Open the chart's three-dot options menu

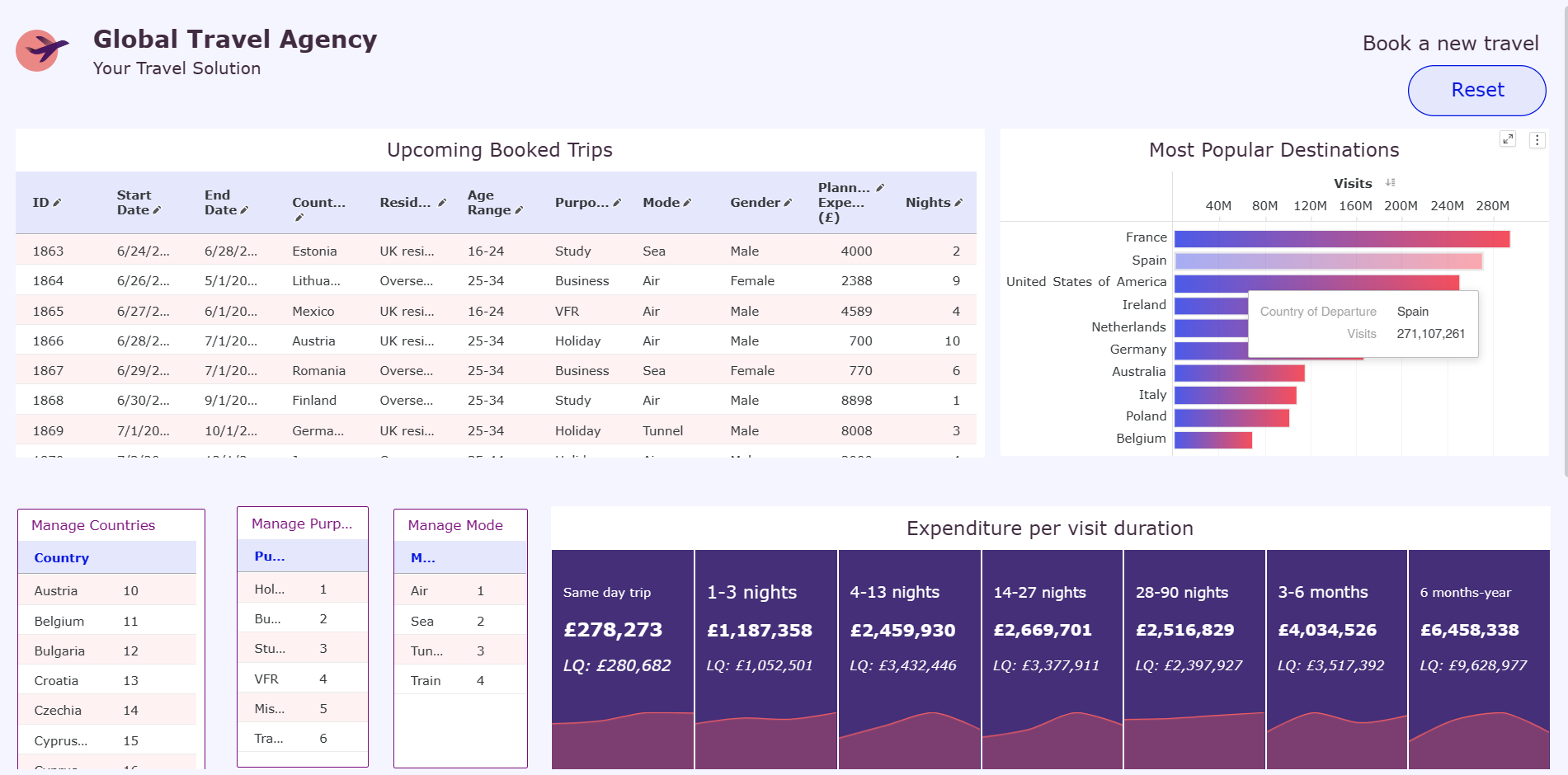tap(1537, 140)
